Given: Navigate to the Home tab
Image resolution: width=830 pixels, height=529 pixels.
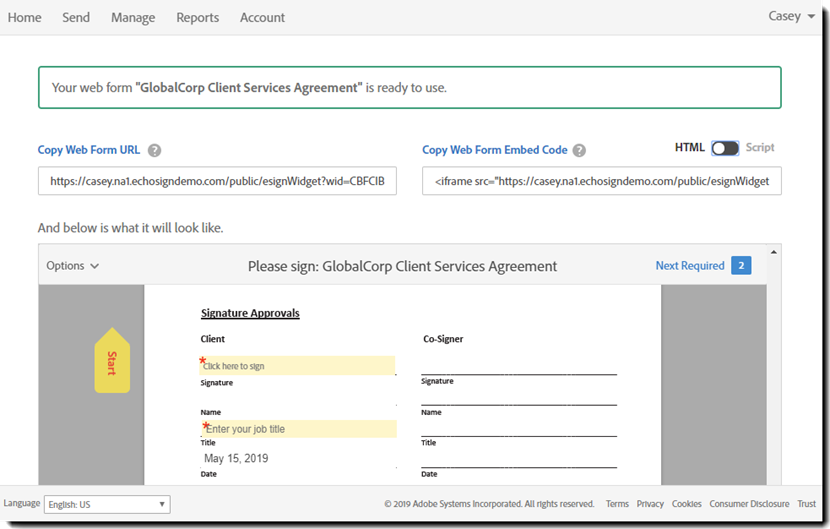Looking at the screenshot, I should coord(25,17).
